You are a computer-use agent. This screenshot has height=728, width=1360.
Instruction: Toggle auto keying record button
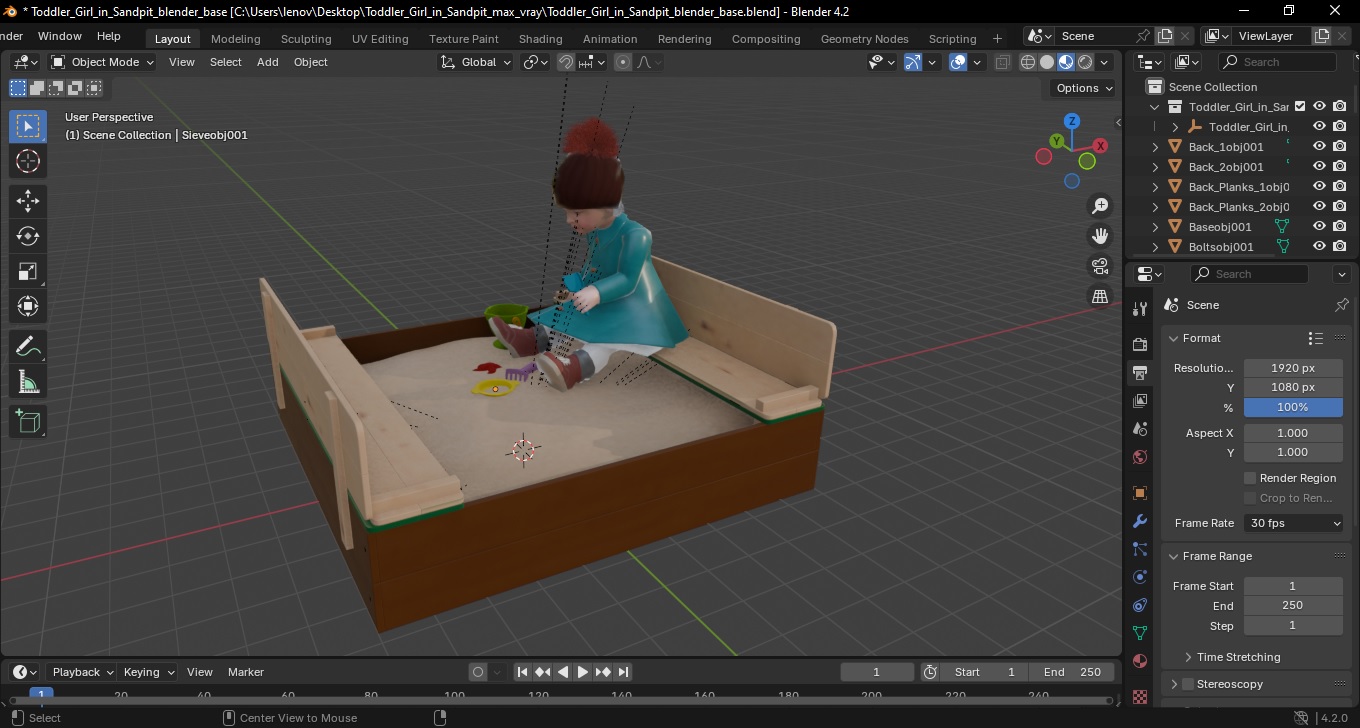[x=478, y=672]
